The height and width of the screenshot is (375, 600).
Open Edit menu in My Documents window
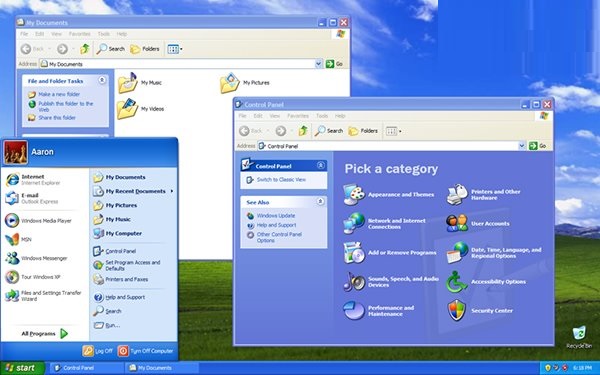point(39,34)
